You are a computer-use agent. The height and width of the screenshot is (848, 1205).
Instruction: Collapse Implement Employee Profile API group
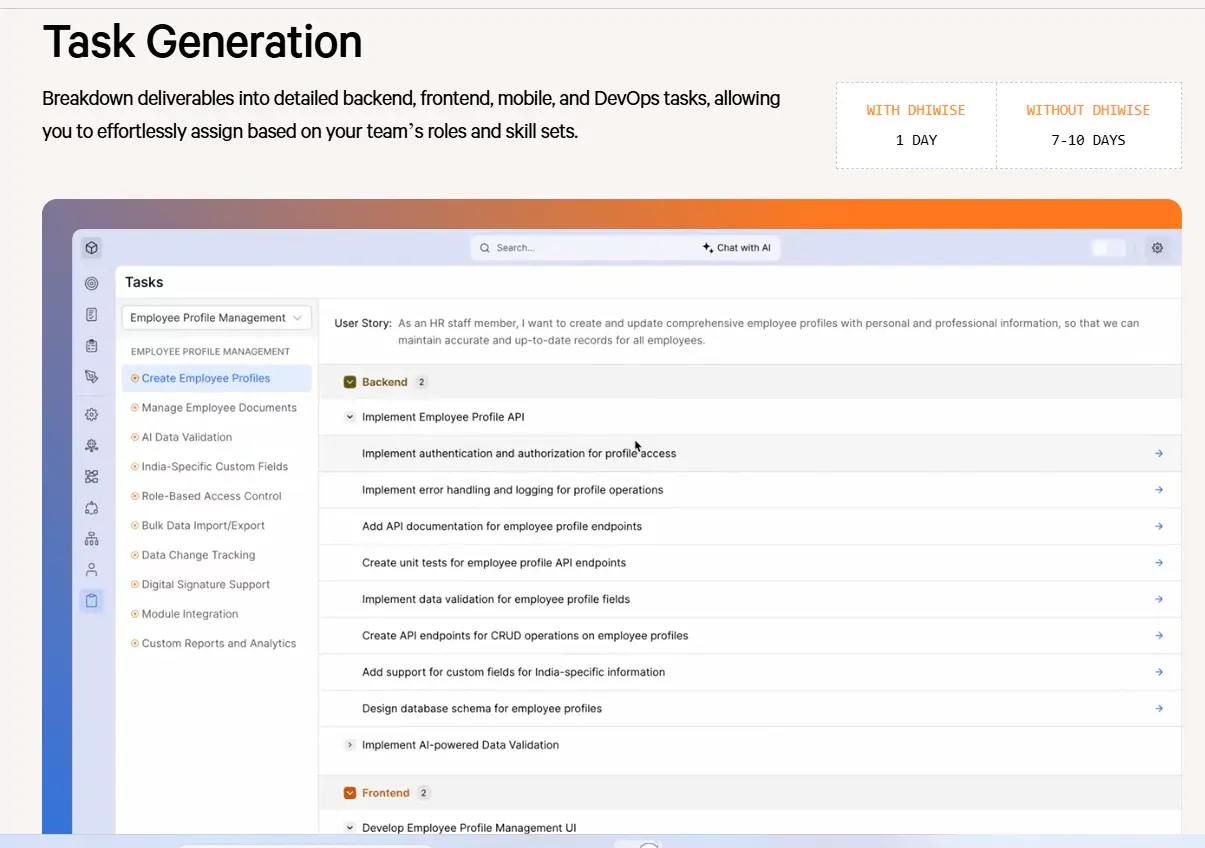tap(350, 417)
